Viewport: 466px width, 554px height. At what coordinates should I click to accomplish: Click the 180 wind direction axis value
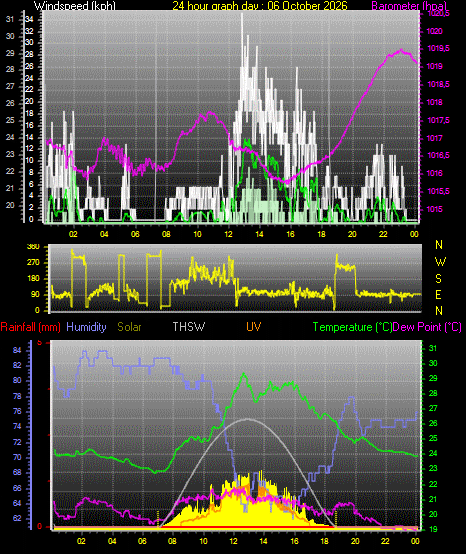coord(33,278)
